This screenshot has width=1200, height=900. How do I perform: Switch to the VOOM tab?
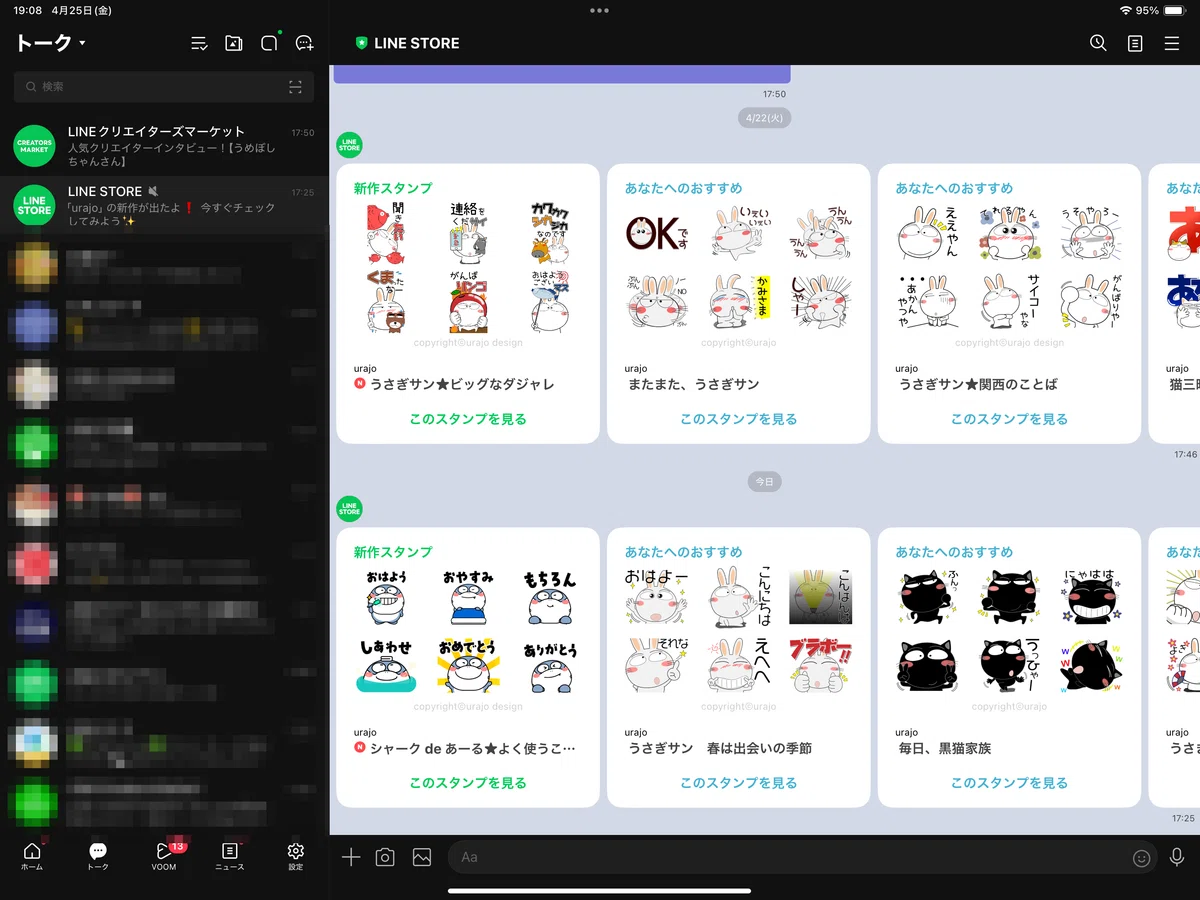(x=164, y=856)
